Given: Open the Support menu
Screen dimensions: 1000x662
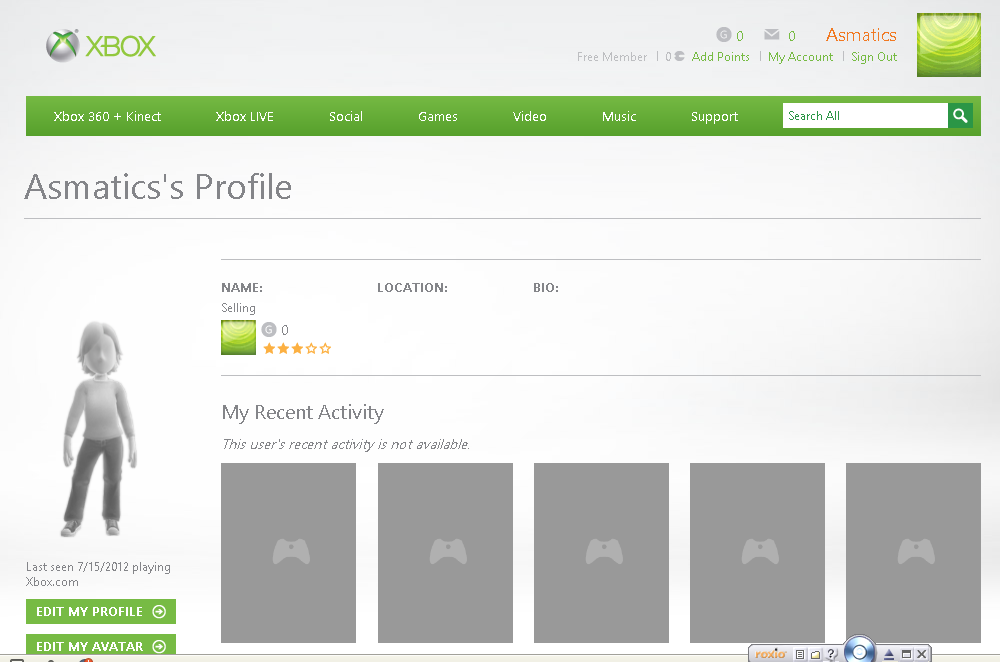Looking at the screenshot, I should [x=714, y=116].
